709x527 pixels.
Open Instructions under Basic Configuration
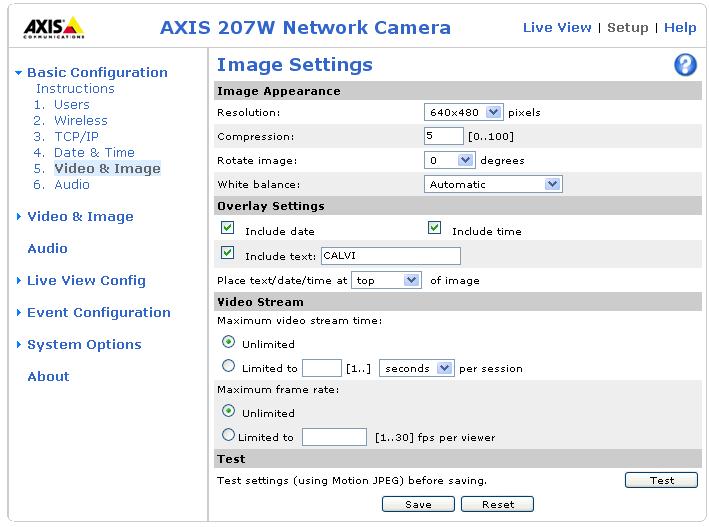[75, 89]
